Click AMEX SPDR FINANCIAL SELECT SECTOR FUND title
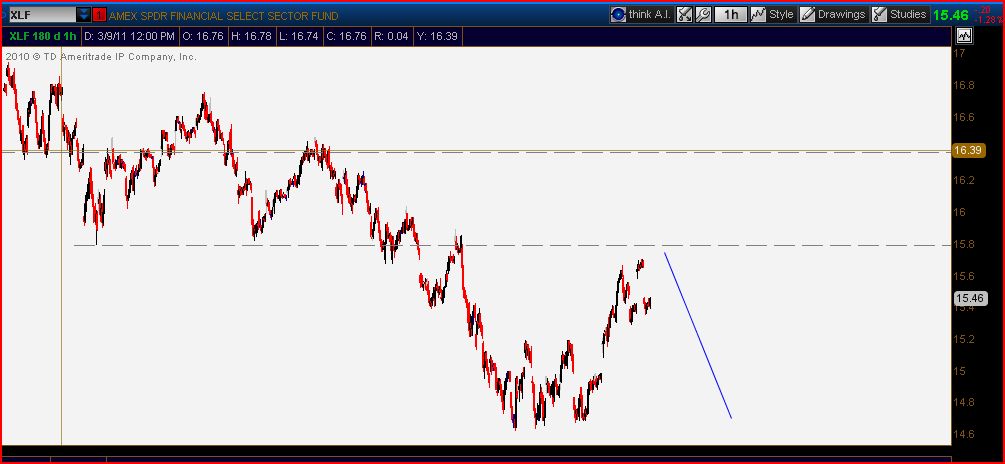Image resolution: width=1005 pixels, height=464 pixels. point(224,15)
